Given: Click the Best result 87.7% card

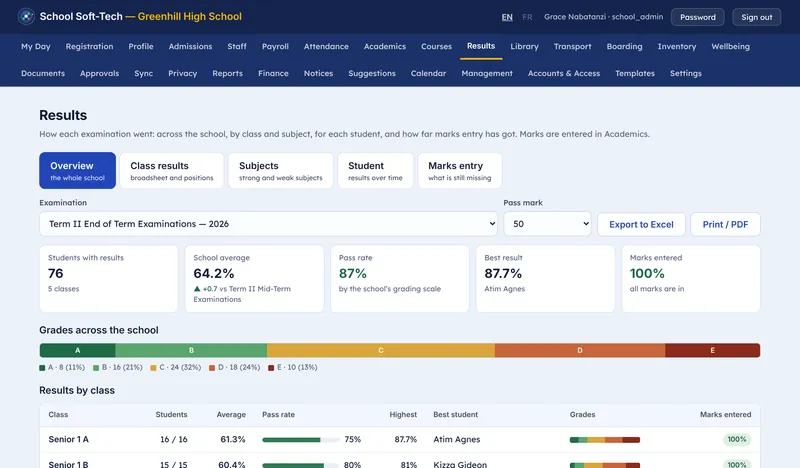Looking at the screenshot, I should tap(545, 279).
